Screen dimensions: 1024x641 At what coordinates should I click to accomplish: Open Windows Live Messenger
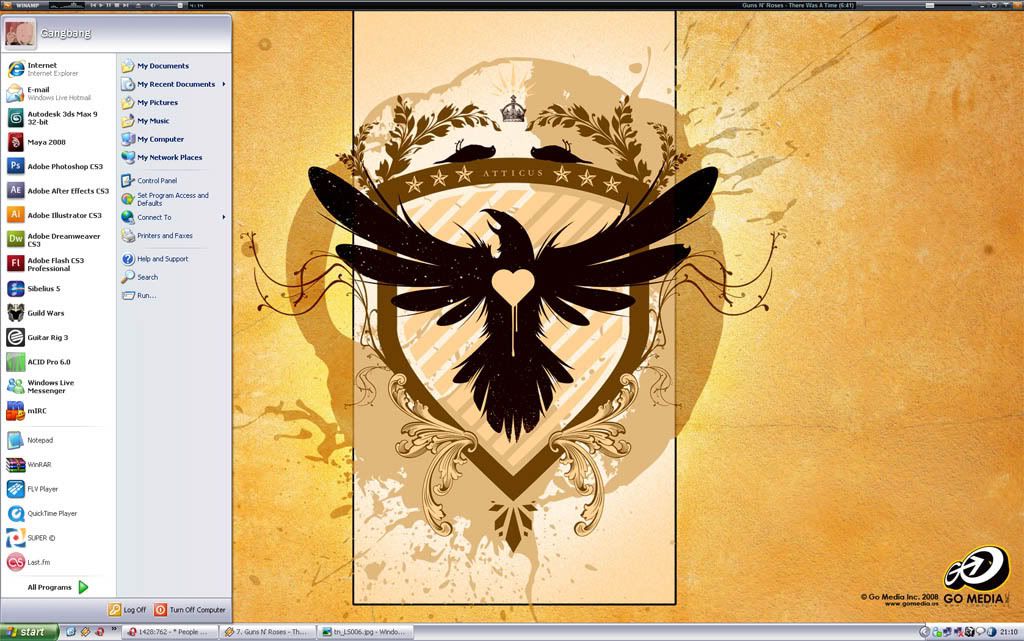[x=57, y=386]
